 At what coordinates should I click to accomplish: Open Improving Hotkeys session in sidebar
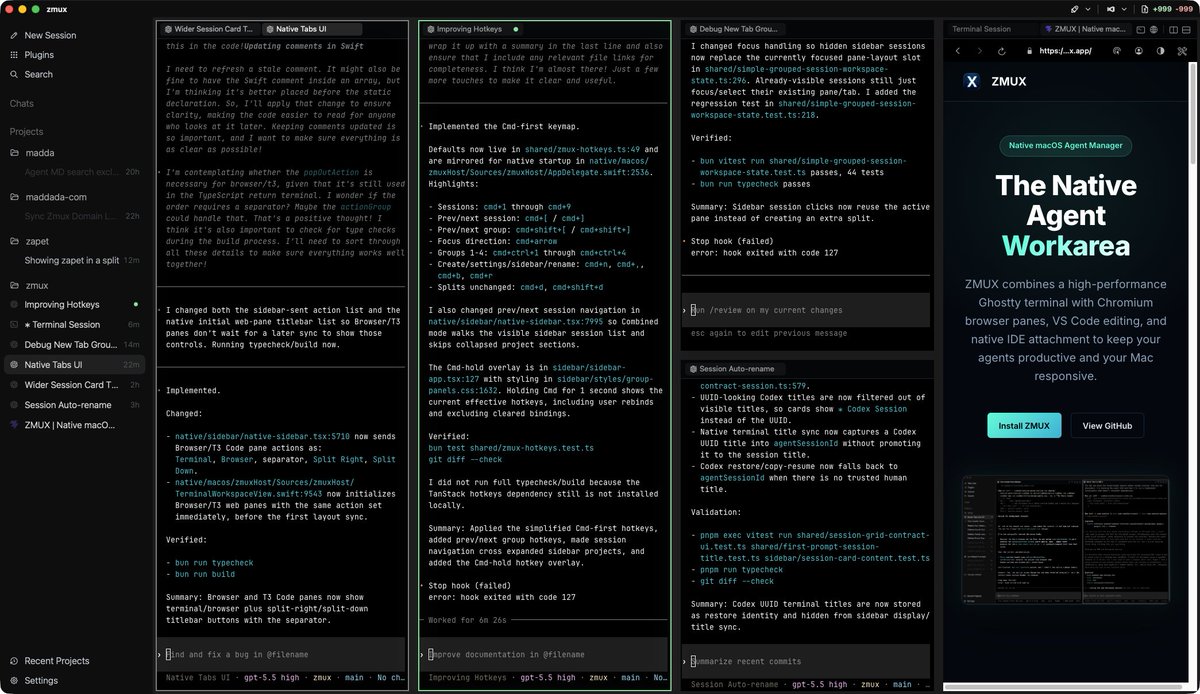75,304
